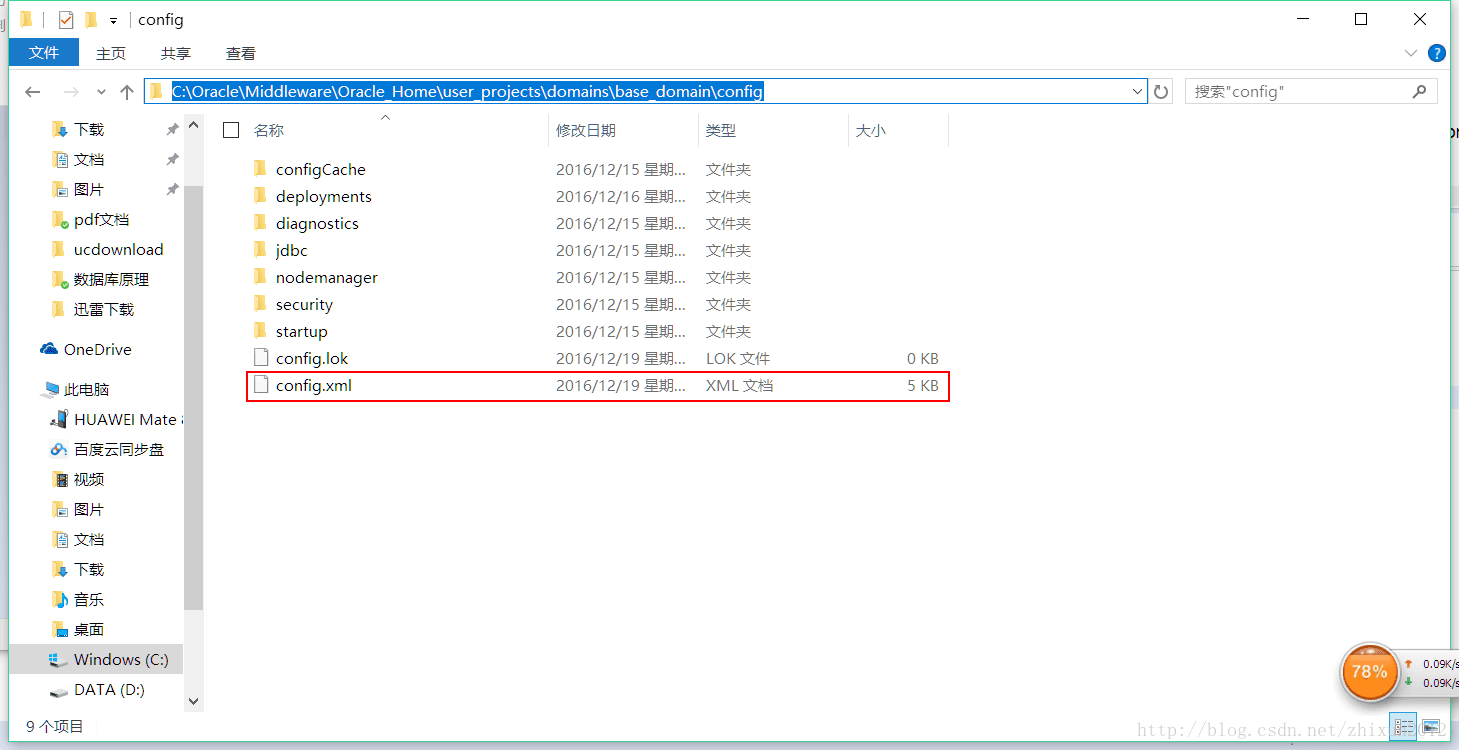Expand the ribbon with the chevron
The width and height of the screenshot is (1459, 750).
point(1411,53)
